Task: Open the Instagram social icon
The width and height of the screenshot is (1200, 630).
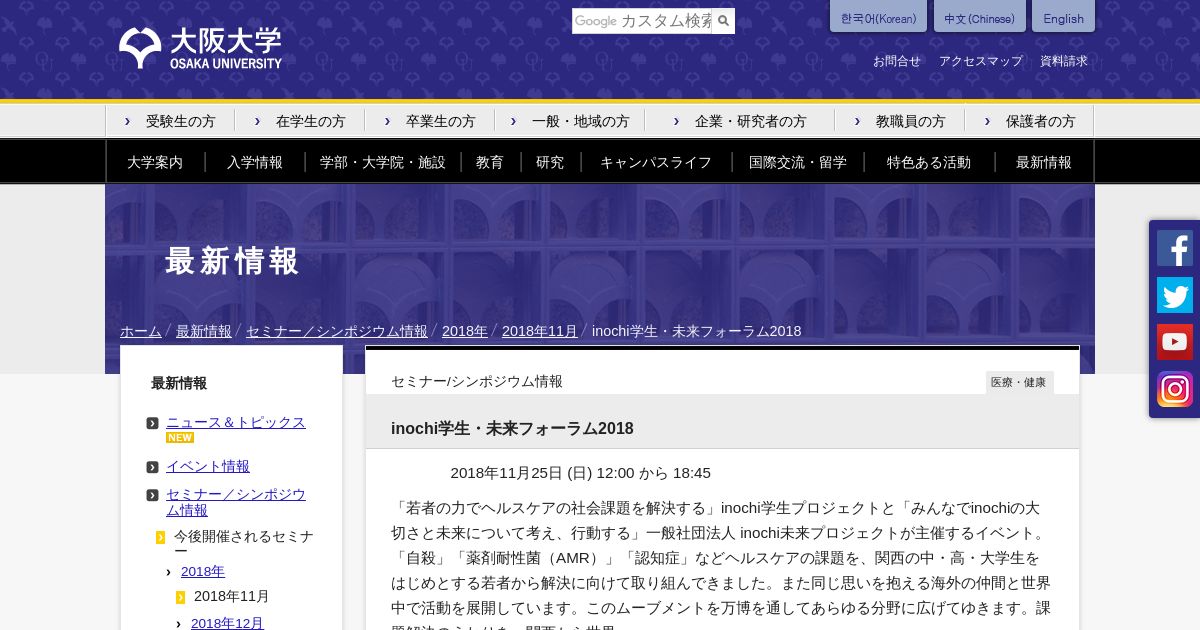Action: coord(1175,389)
